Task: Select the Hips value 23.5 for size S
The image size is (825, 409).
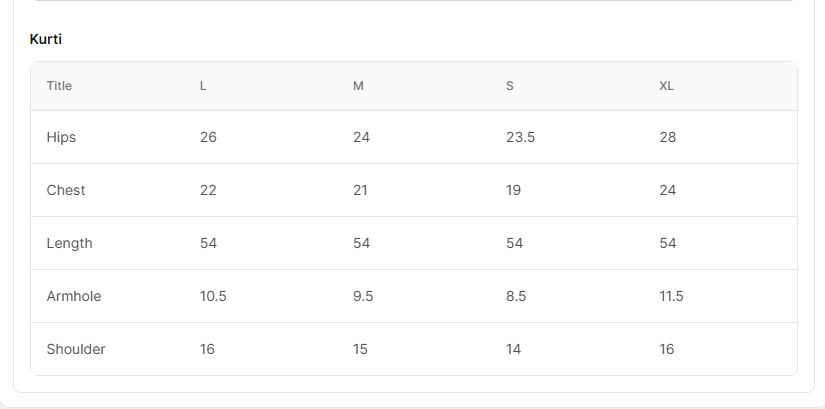Action: pos(520,137)
